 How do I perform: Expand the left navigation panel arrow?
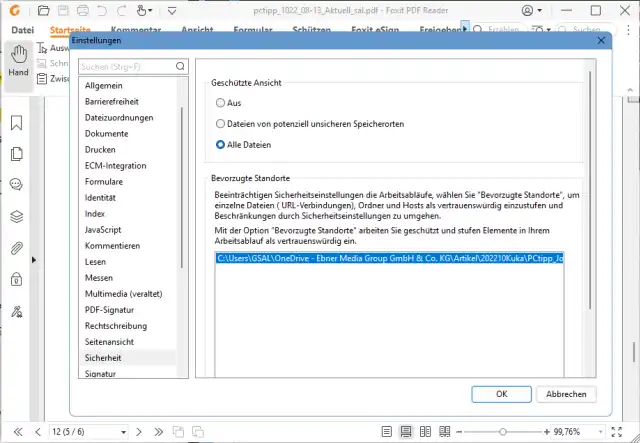pos(33,260)
